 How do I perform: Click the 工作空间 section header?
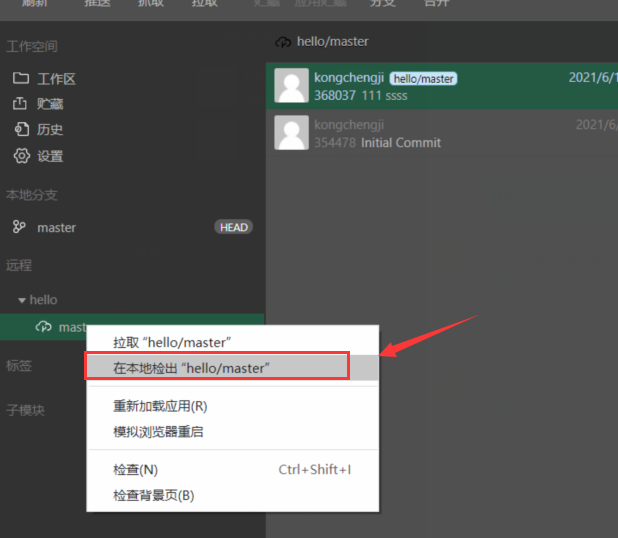tap(32, 47)
